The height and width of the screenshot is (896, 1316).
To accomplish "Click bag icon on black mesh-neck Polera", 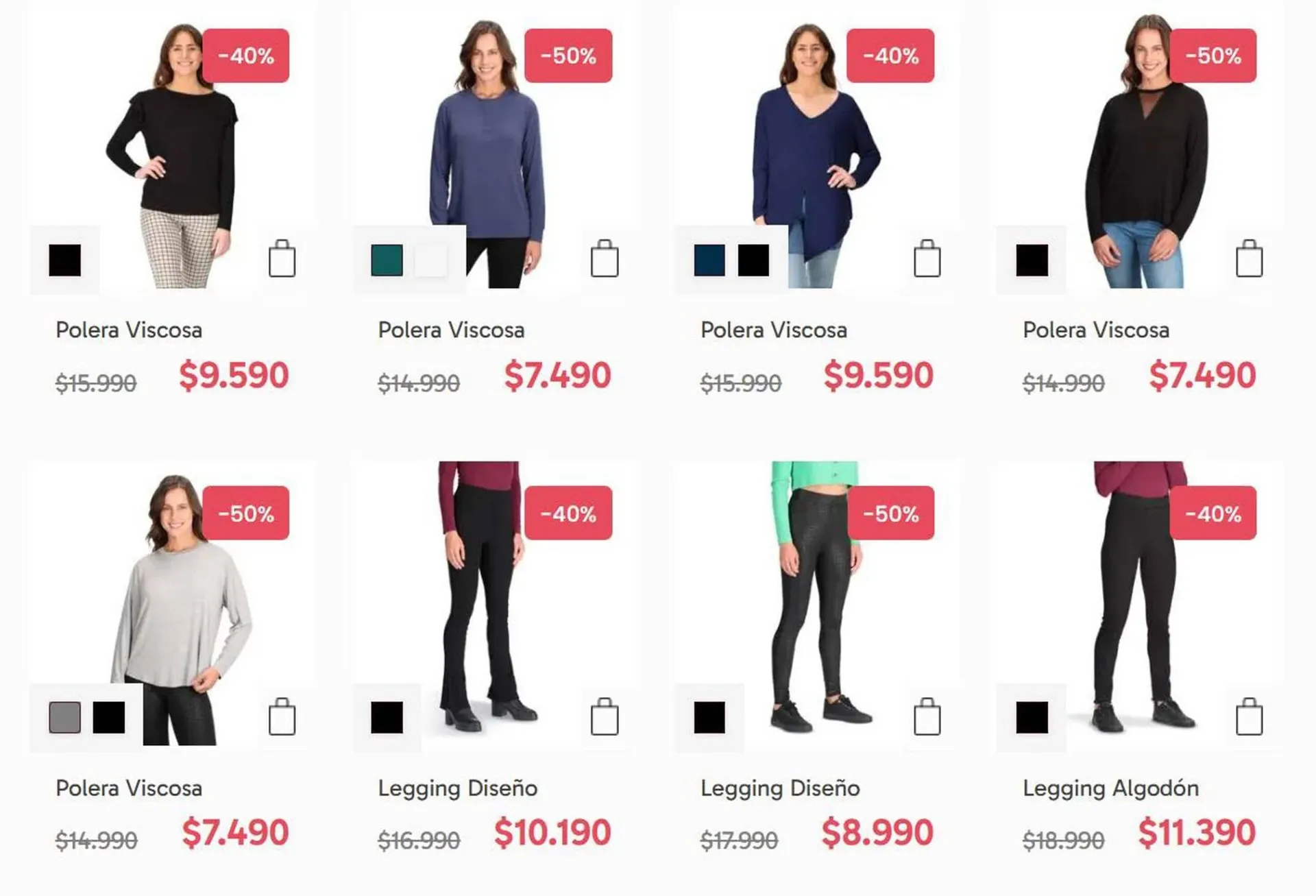I will (1249, 258).
